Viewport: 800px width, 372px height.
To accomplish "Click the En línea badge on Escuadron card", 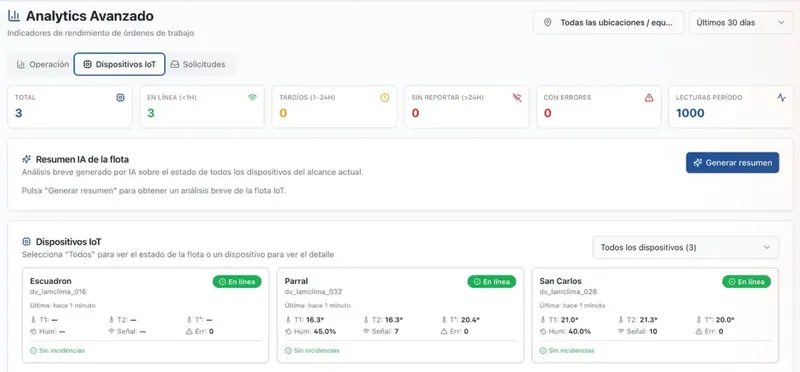I will pyautogui.click(x=237, y=282).
